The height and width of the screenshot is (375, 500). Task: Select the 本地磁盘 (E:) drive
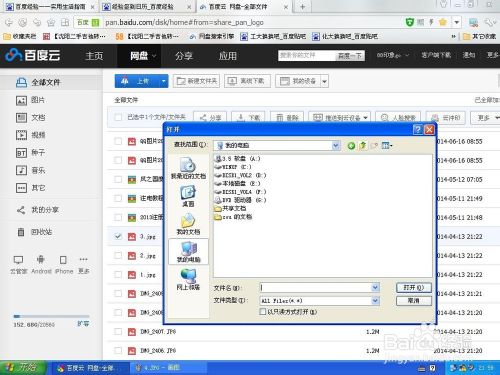(237, 184)
